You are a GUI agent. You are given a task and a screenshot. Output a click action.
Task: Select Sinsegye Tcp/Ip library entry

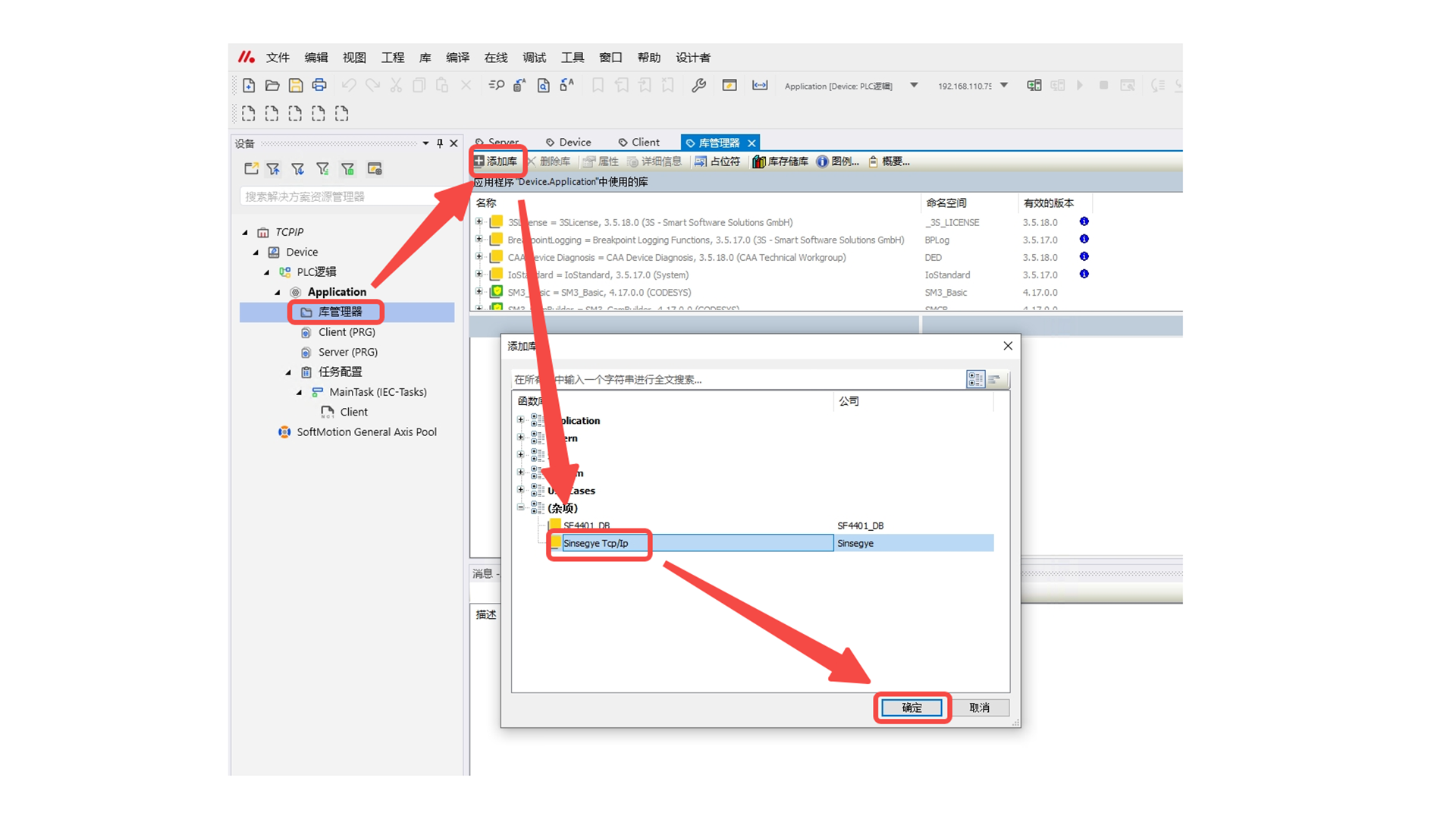click(x=596, y=543)
